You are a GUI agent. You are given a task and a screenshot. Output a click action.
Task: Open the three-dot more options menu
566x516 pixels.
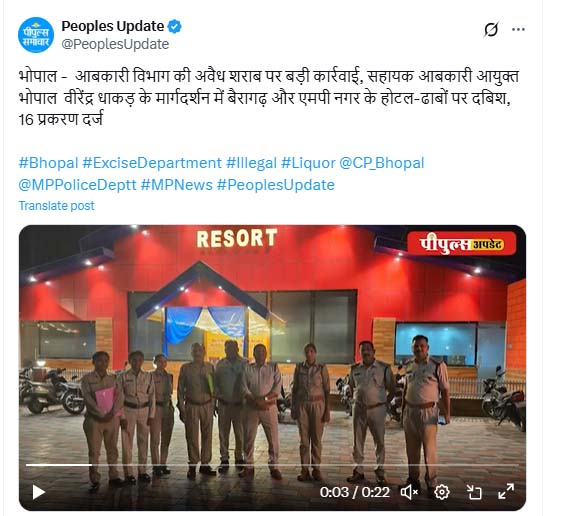point(518,30)
